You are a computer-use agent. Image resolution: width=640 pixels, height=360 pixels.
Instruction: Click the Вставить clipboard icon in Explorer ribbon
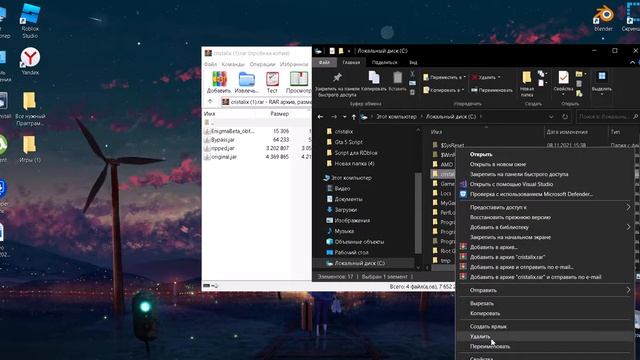point(398,77)
